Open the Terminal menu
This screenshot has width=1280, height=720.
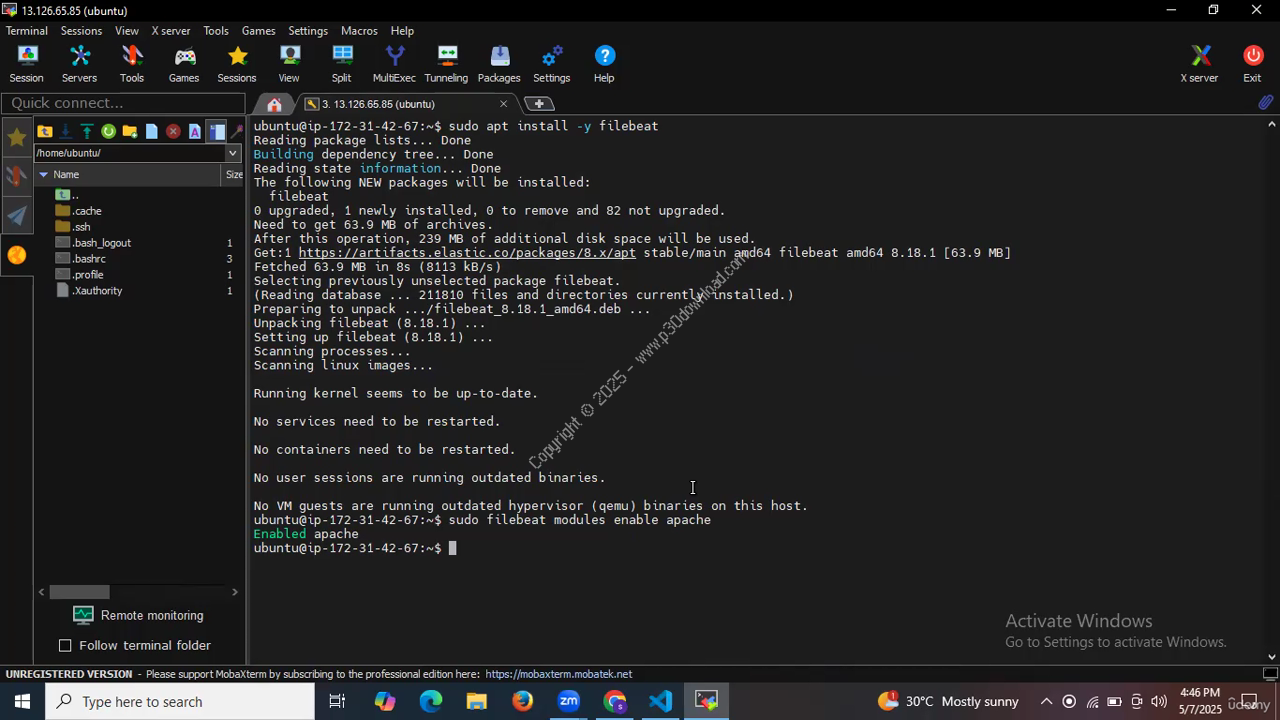pyautogui.click(x=27, y=31)
